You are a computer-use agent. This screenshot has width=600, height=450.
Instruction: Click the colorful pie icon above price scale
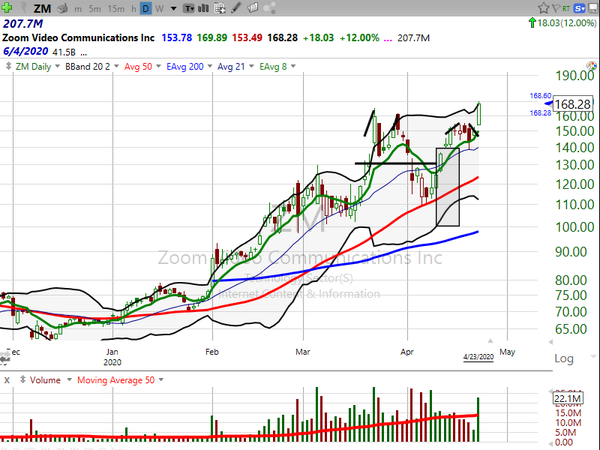pos(592,66)
